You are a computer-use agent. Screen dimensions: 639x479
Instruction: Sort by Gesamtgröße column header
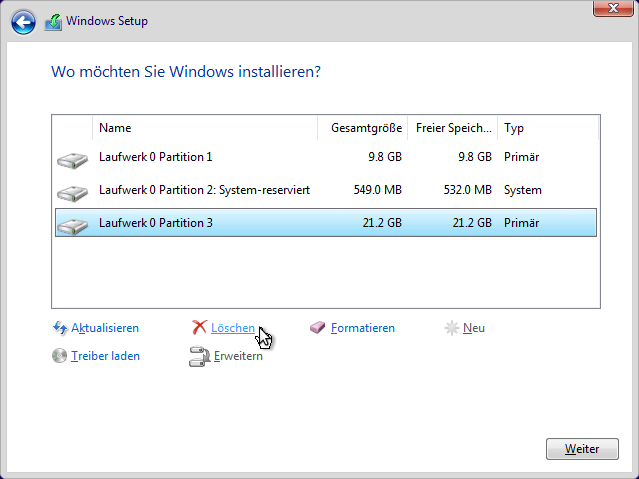(363, 128)
